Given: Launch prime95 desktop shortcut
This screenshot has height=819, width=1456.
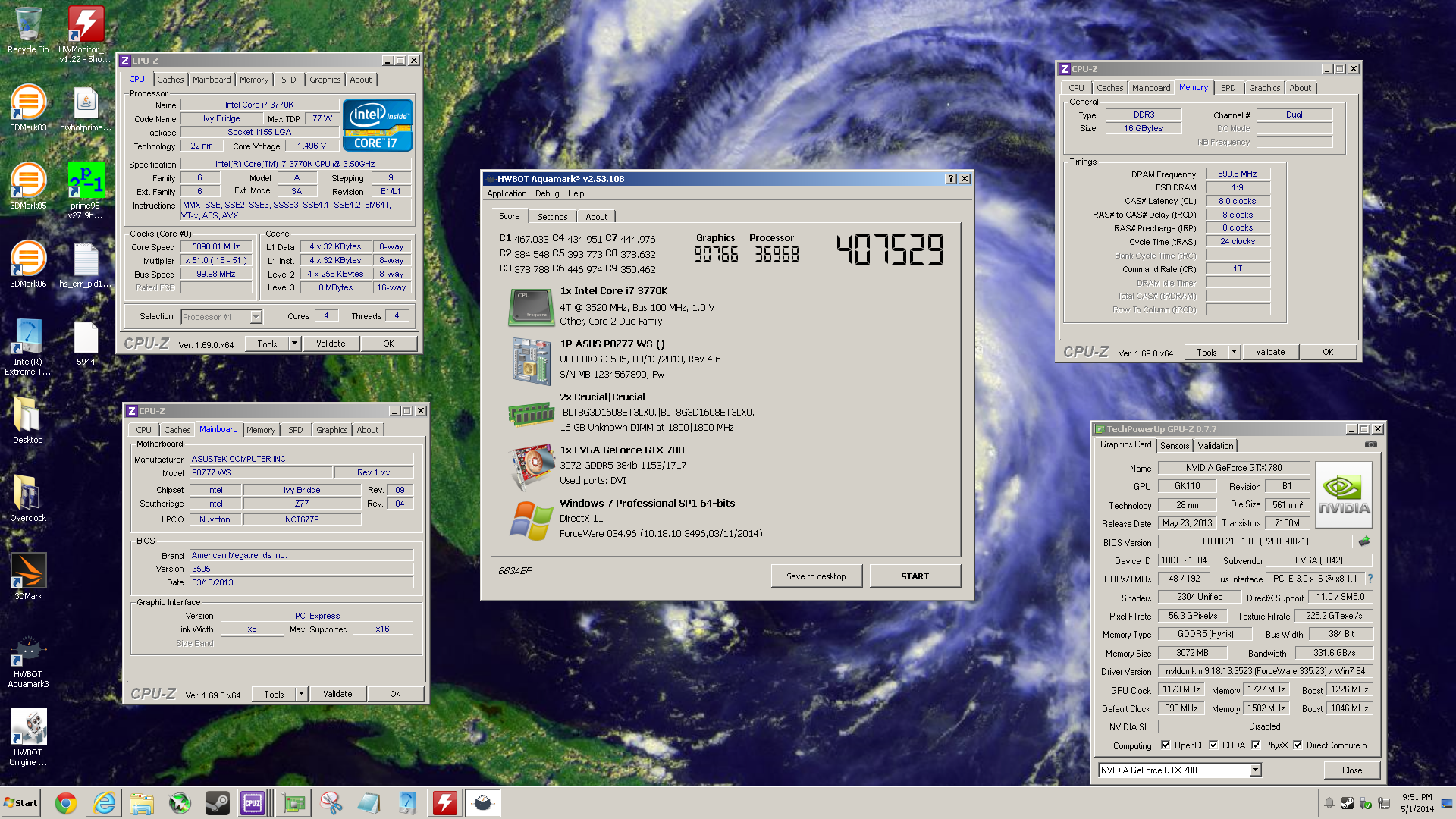Looking at the screenshot, I should (86, 190).
